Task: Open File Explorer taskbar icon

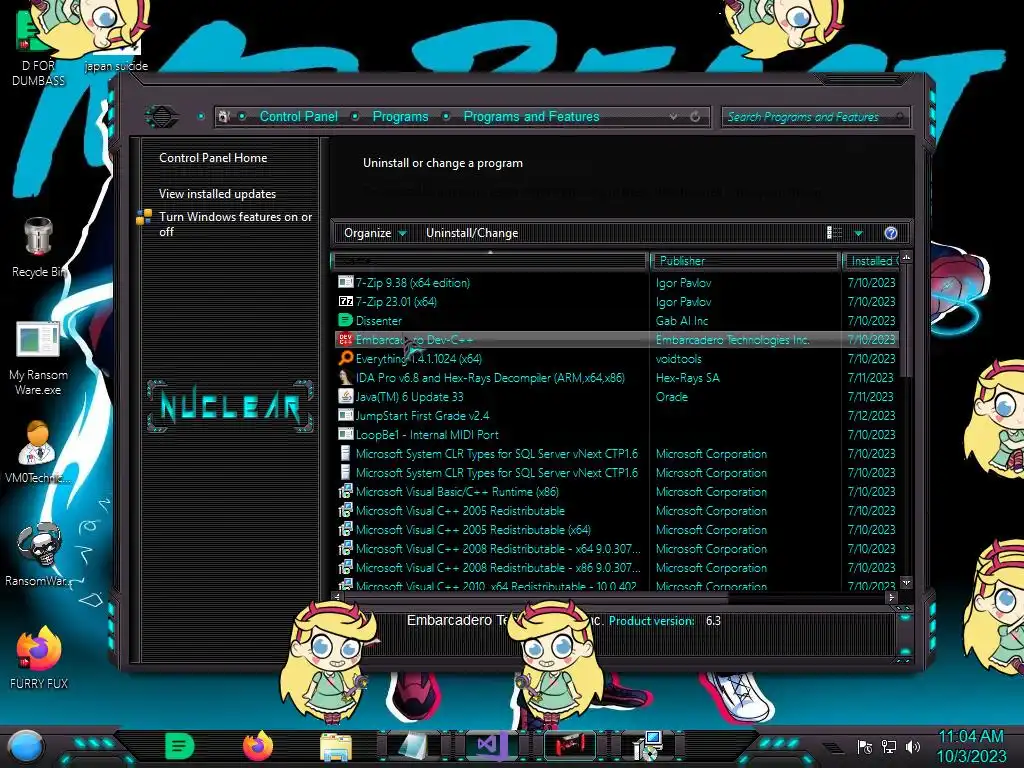Action: pos(336,746)
